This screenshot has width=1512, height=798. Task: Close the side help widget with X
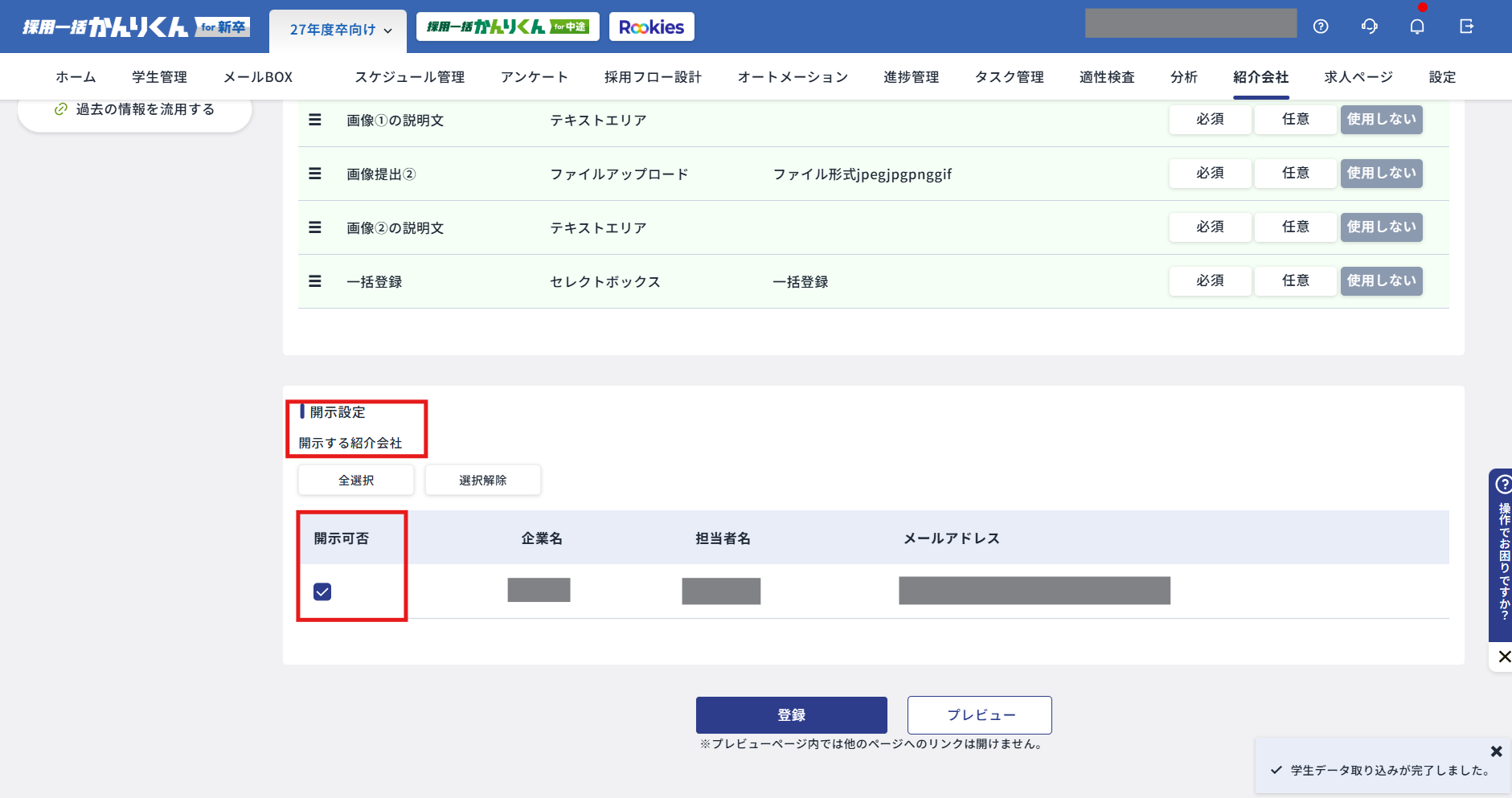(x=1504, y=657)
